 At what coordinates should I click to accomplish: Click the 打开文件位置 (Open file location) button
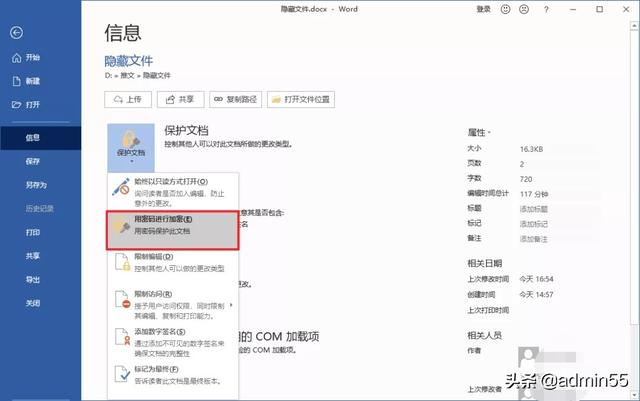pos(301,99)
